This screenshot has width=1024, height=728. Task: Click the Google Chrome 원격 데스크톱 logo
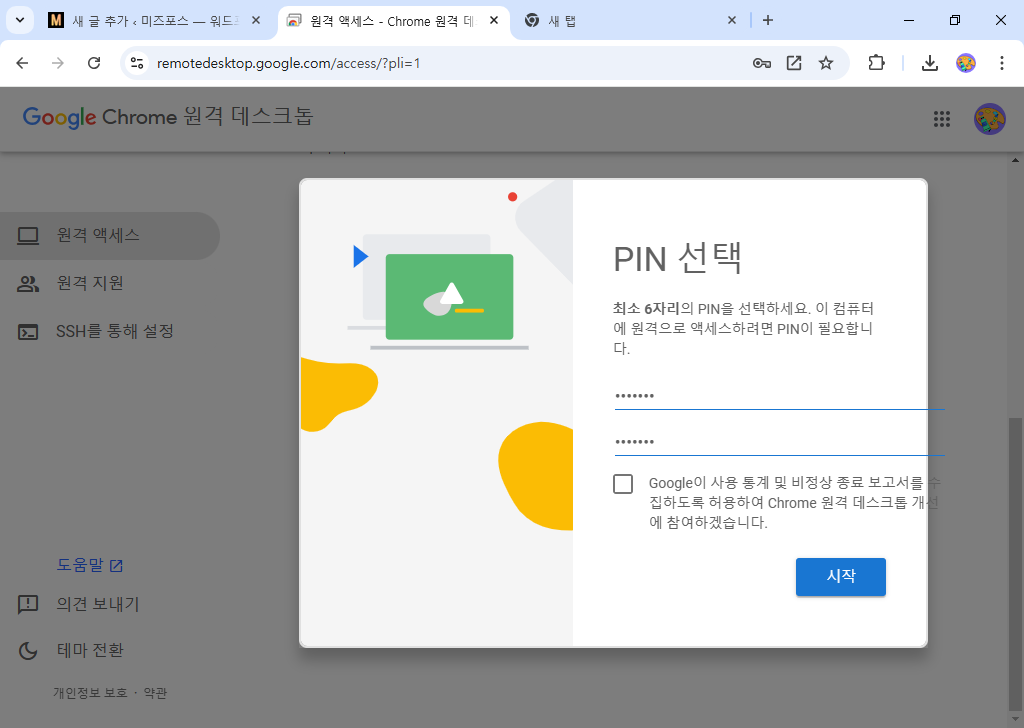[x=168, y=117]
